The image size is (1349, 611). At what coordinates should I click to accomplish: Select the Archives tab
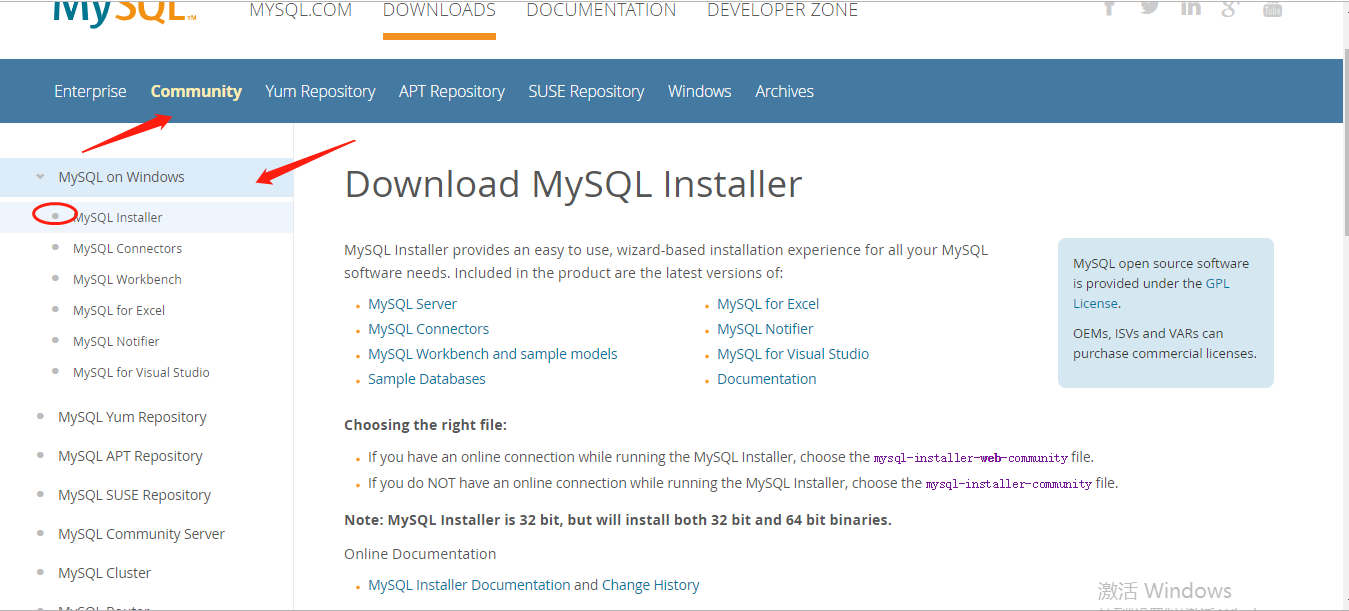[784, 91]
